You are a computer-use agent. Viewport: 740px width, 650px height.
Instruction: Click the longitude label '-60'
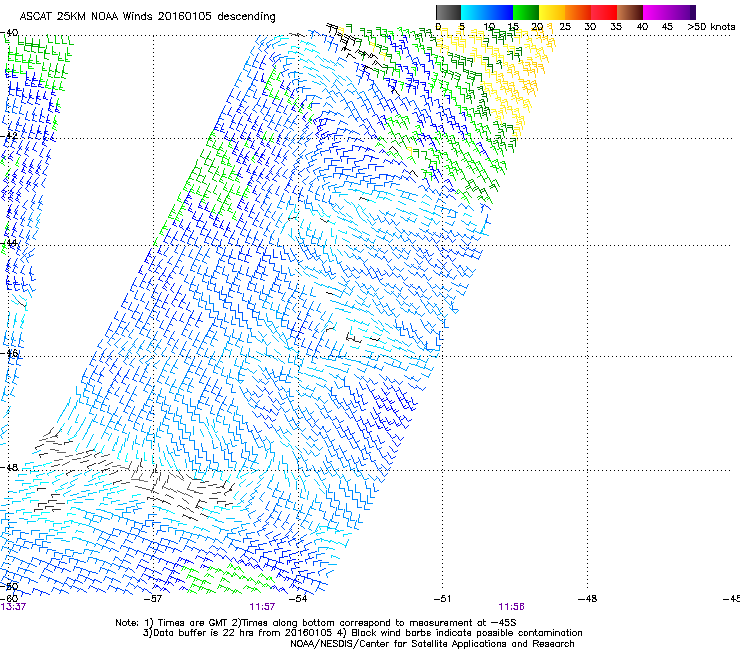click(9, 598)
